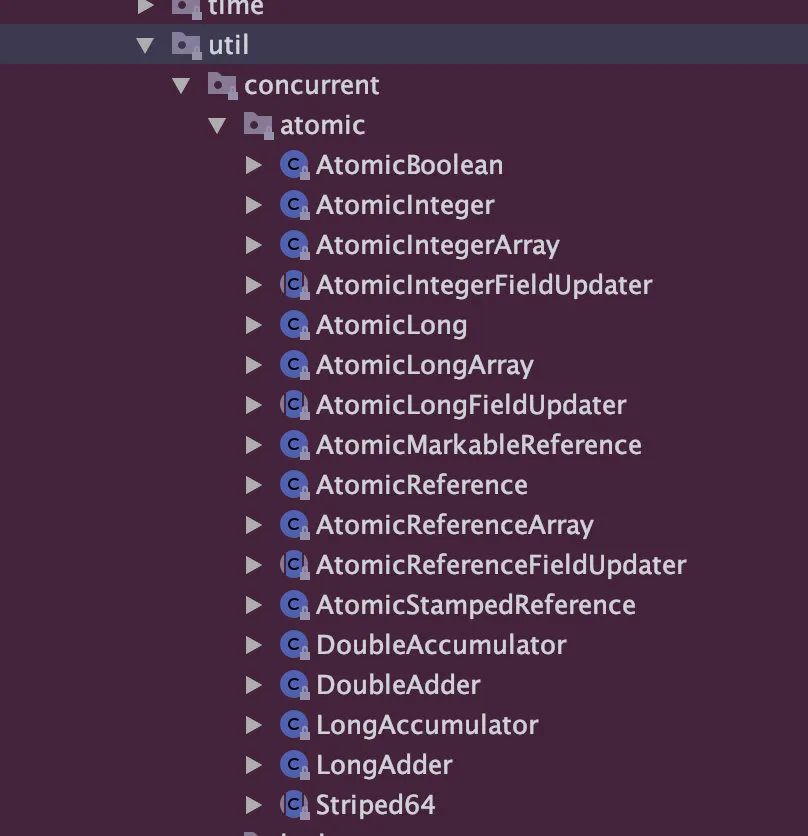Screen dimensions: 808x836
Task: Click the concurrent package folder icon
Action: pos(222,85)
